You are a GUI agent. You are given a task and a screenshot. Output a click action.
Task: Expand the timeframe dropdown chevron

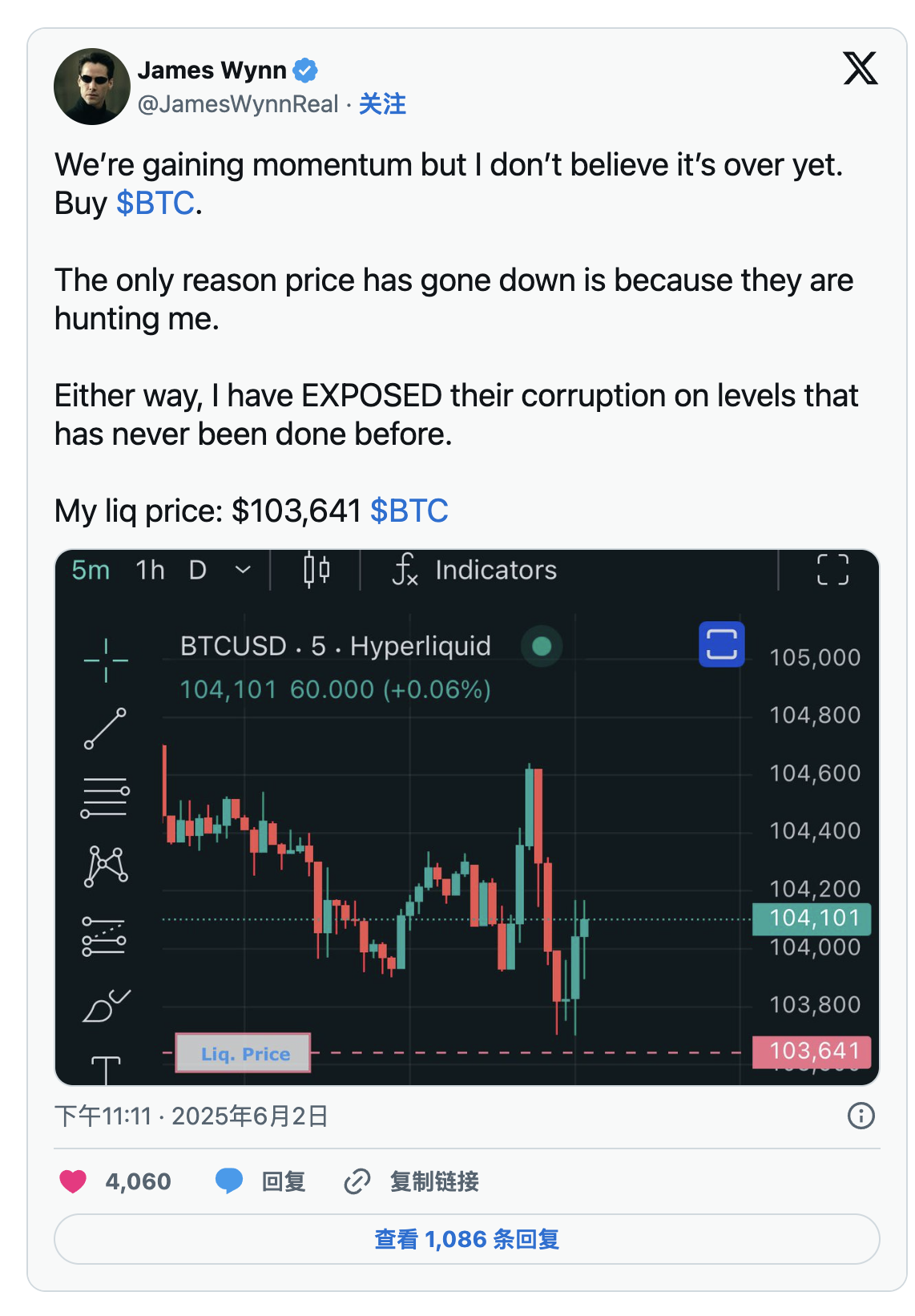point(243,570)
